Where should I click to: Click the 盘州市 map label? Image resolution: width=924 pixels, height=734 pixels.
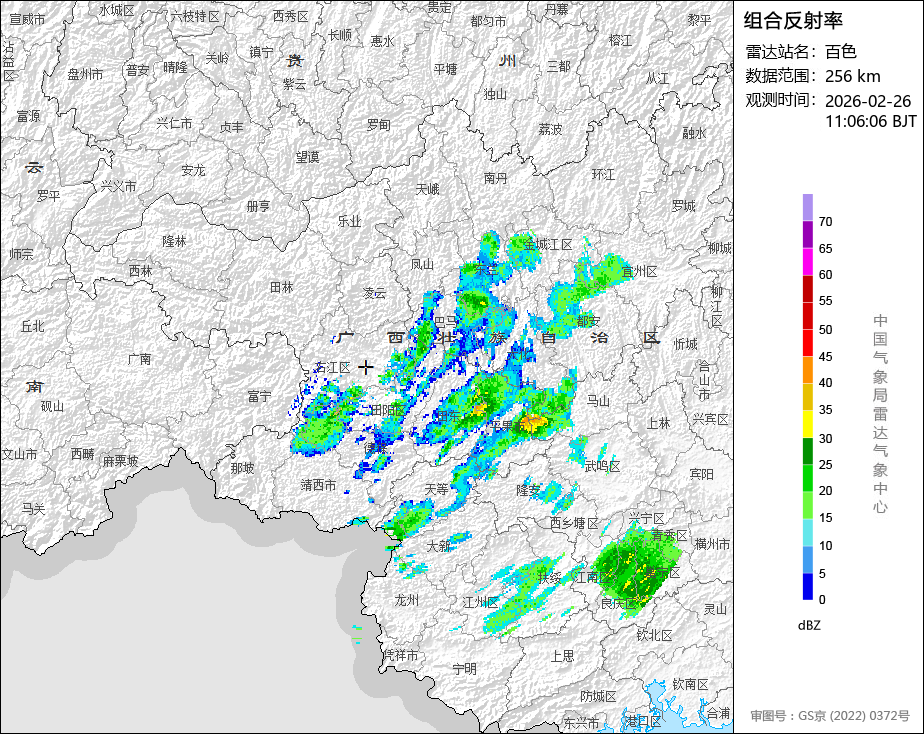[x=85, y=74]
